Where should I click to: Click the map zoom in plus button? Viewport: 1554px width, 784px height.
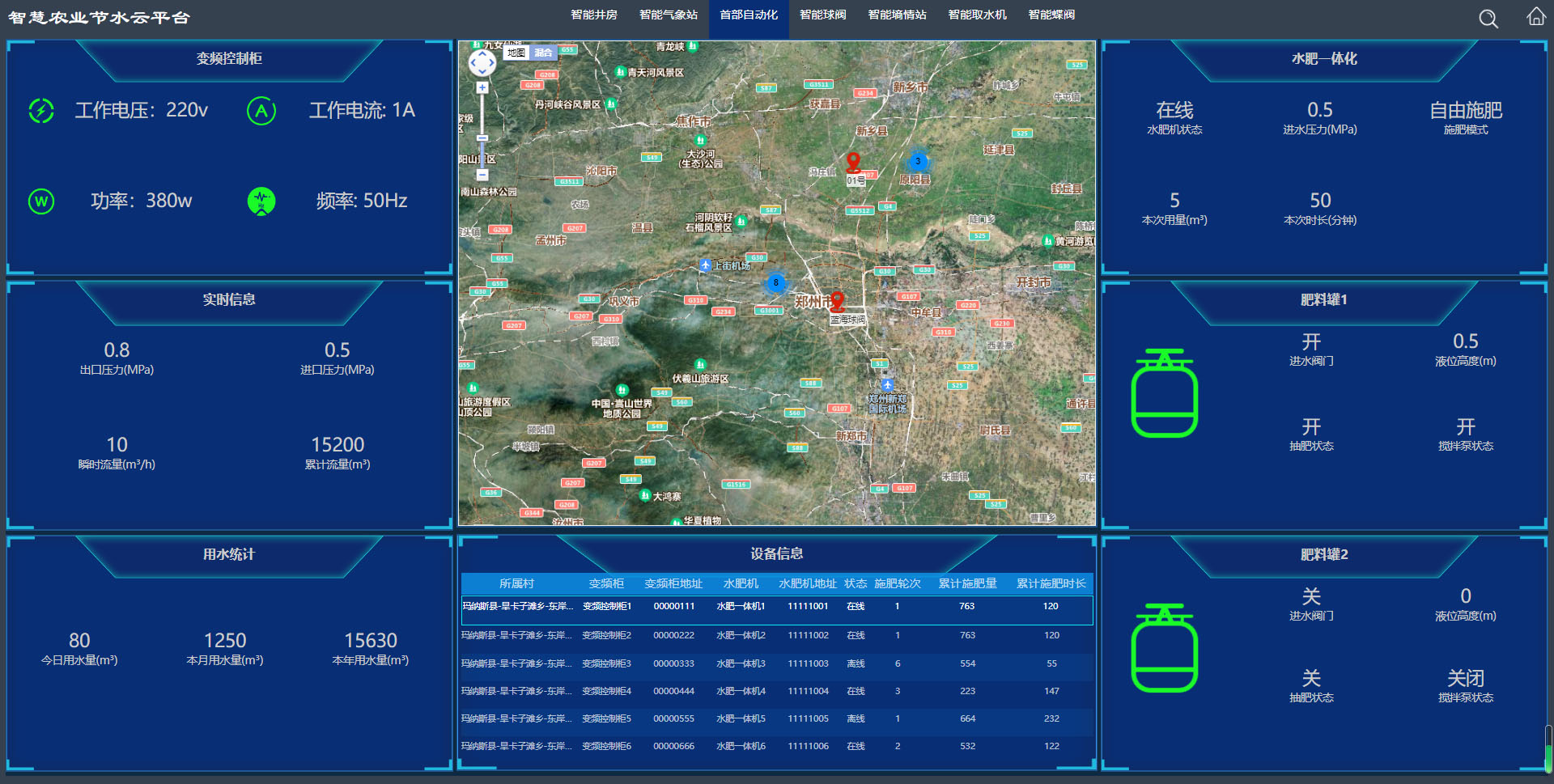482,87
